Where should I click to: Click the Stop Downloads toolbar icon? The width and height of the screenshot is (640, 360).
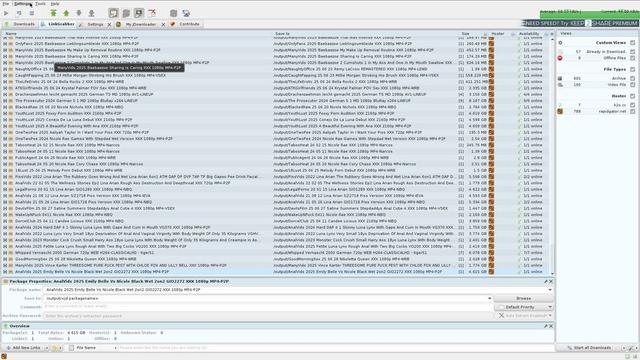coord(31,13)
